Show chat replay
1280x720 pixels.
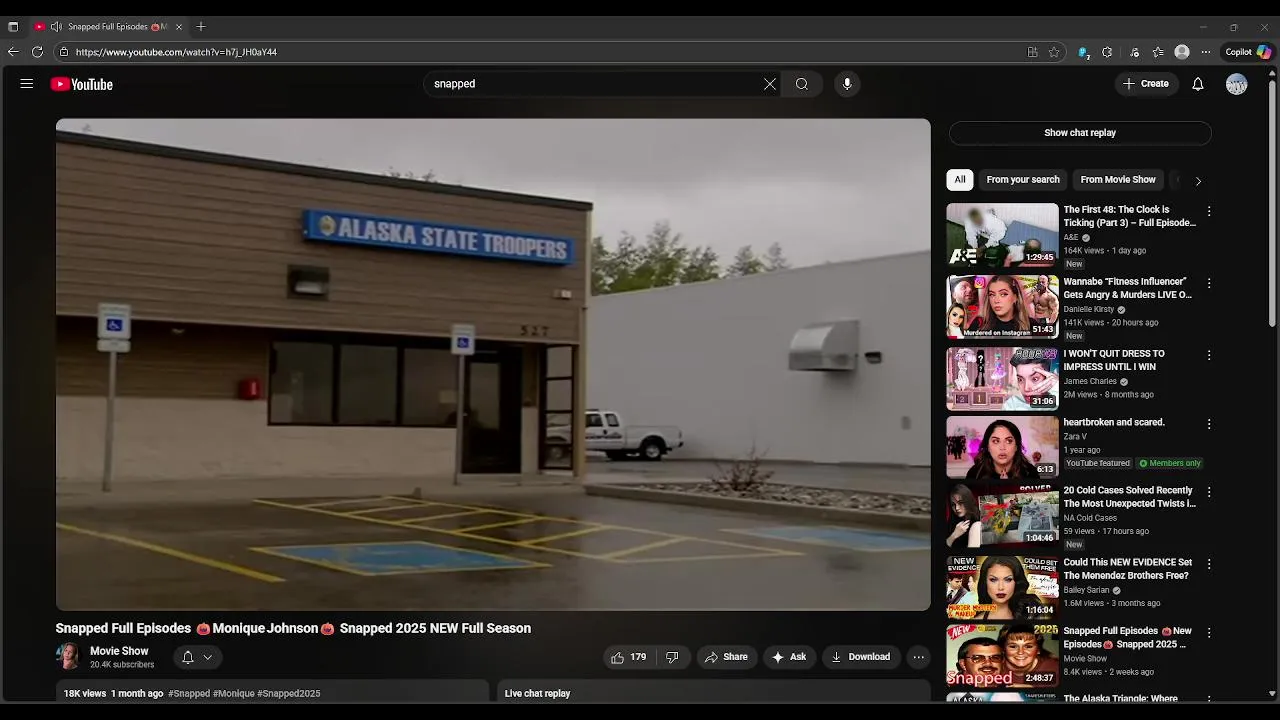(1080, 133)
